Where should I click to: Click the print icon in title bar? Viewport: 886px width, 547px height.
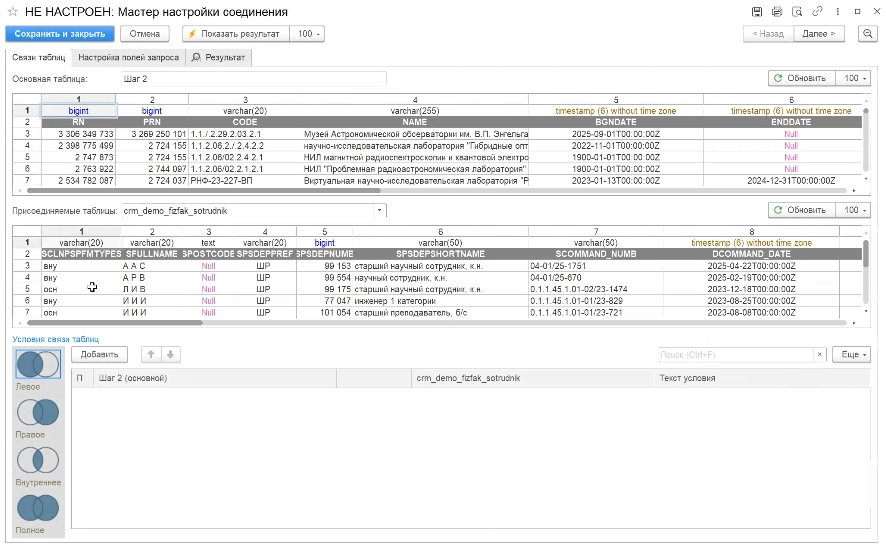point(775,11)
